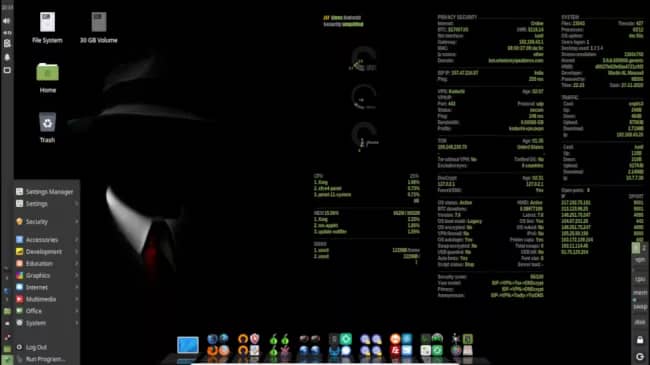The width and height of the screenshot is (650, 365).
Task: Click the lock screen padlock icon
Action: [640, 340]
